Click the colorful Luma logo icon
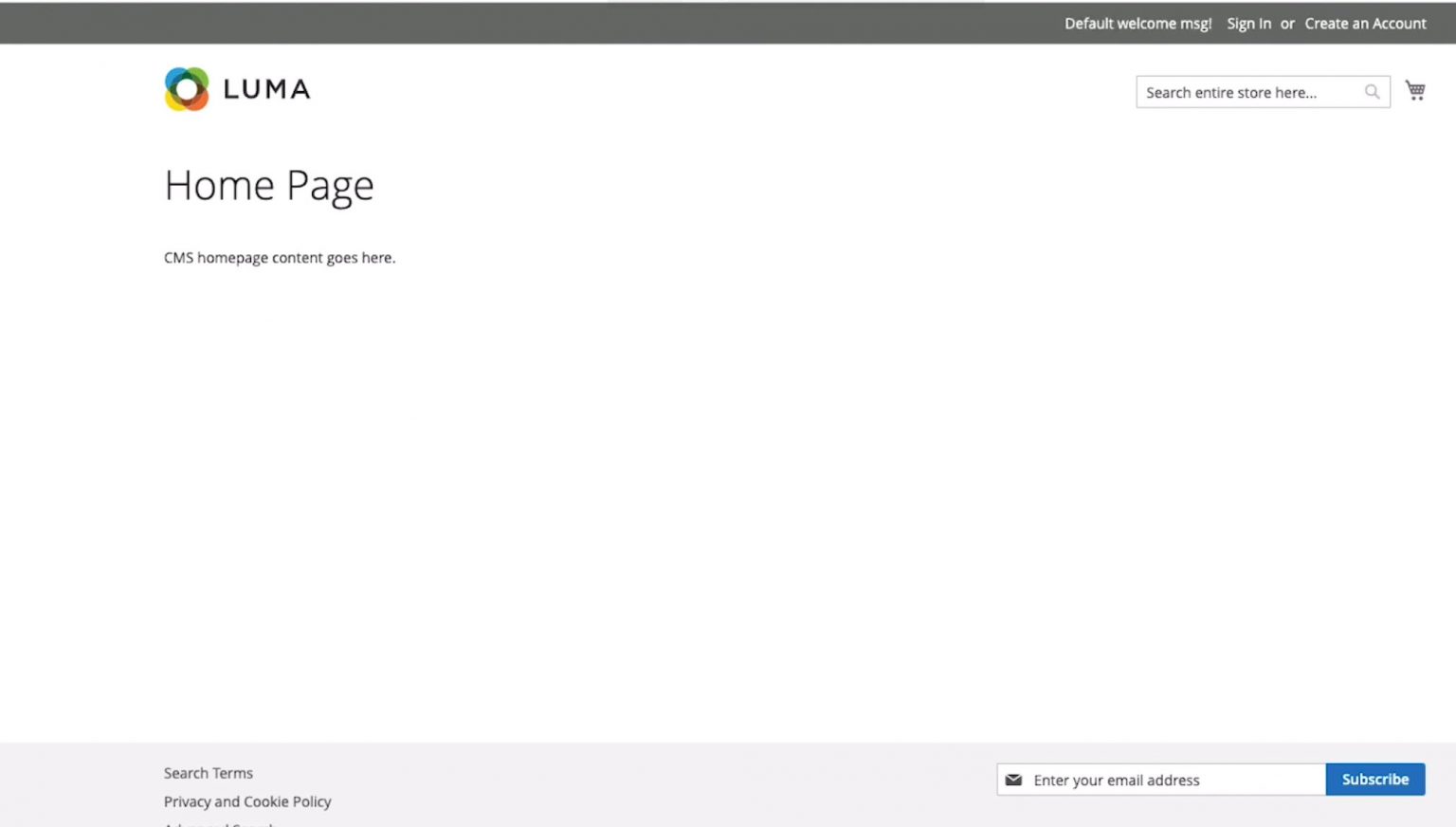Image resolution: width=1456 pixels, height=827 pixels. (186, 89)
